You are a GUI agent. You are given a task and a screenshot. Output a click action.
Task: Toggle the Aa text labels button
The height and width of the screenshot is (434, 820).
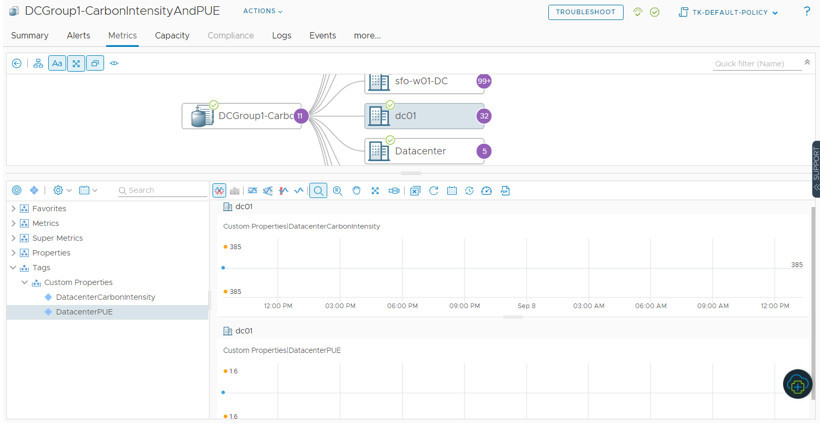click(57, 63)
